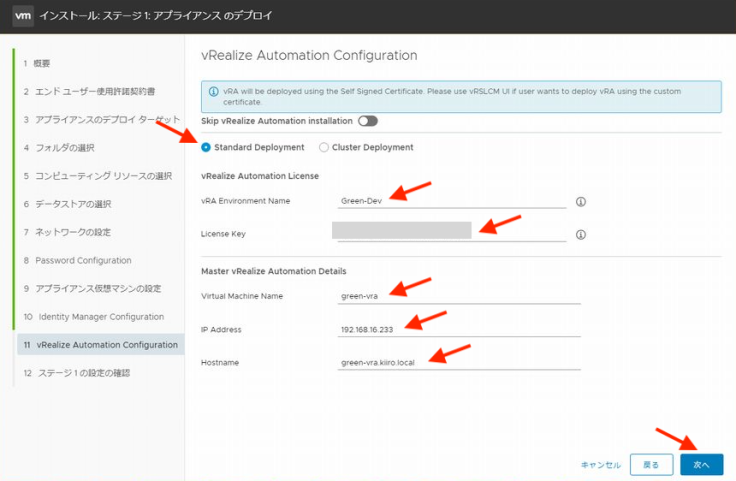The image size is (736, 481).
Task: Click the 戻る back button
Action: pyautogui.click(x=651, y=465)
